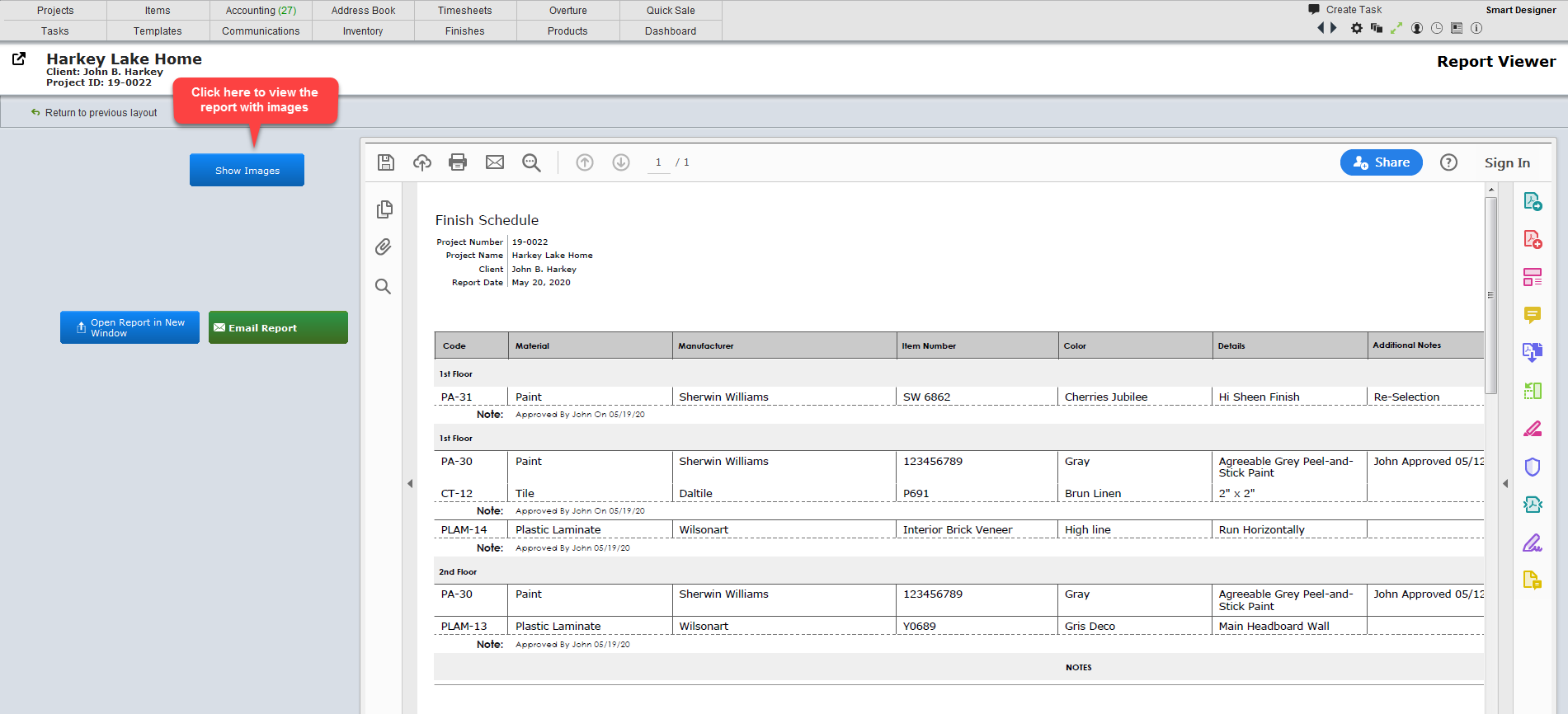Screen dimensions: 1568x714
Task: Open the find/zoom magnifier in toolbar
Action: tap(531, 162)
